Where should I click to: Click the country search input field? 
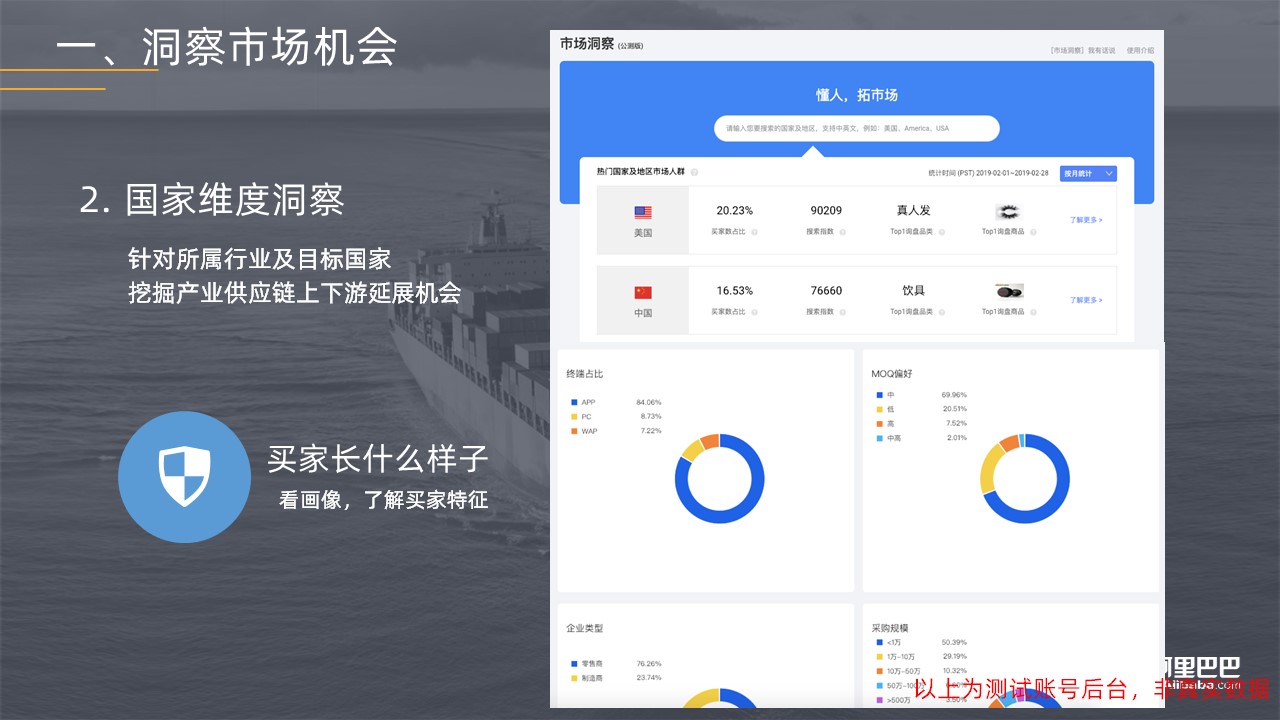pyautogui.click(x=856, y=128)
